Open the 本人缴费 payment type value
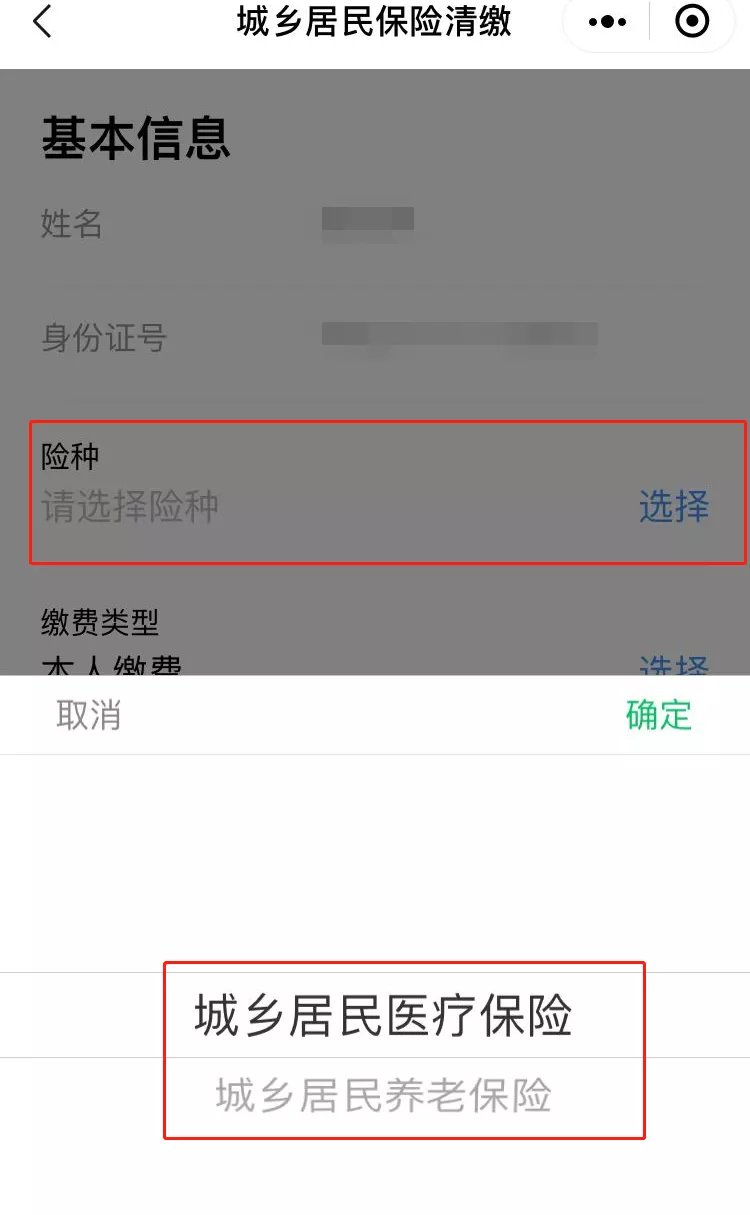This screenshot has height=1215, width=750. (x=111, y=664)
